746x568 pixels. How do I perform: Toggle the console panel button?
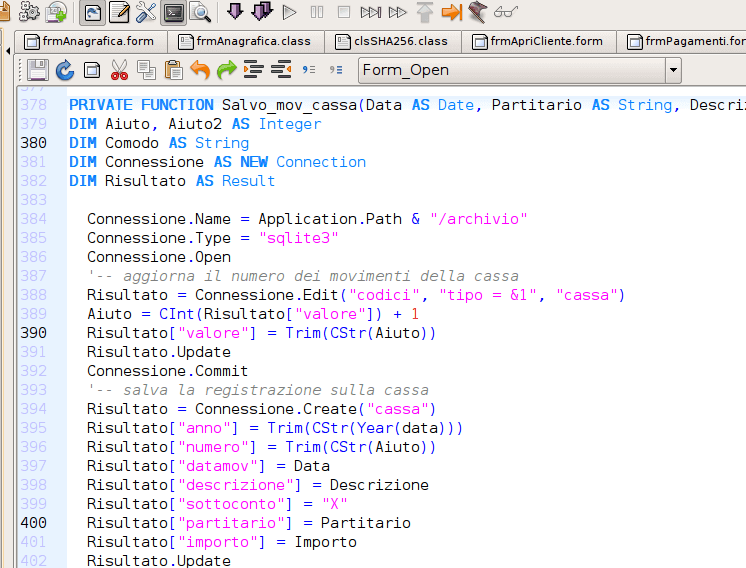(x=173, y=12)
